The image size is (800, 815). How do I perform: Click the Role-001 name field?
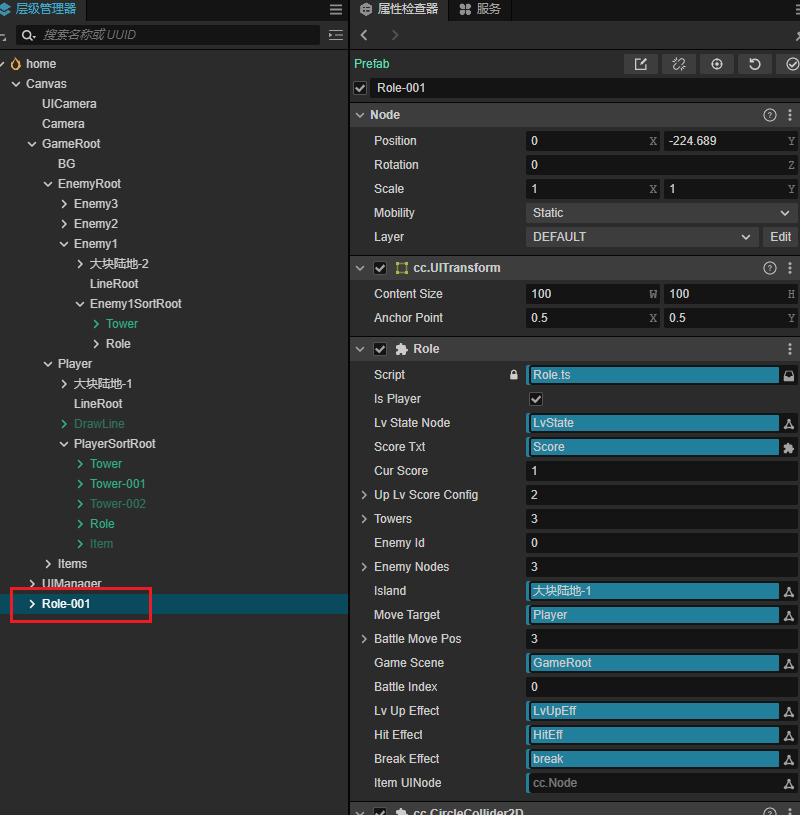[585, 88]
